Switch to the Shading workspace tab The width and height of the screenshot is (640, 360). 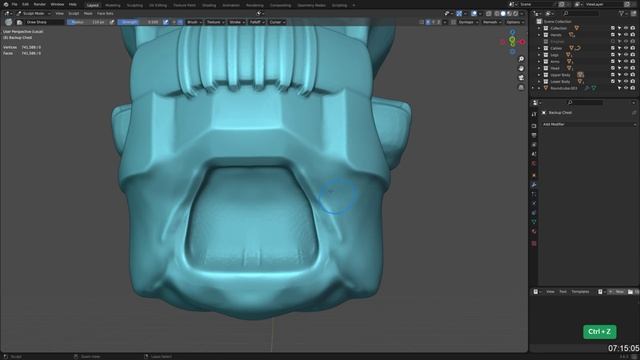(209, 5)
